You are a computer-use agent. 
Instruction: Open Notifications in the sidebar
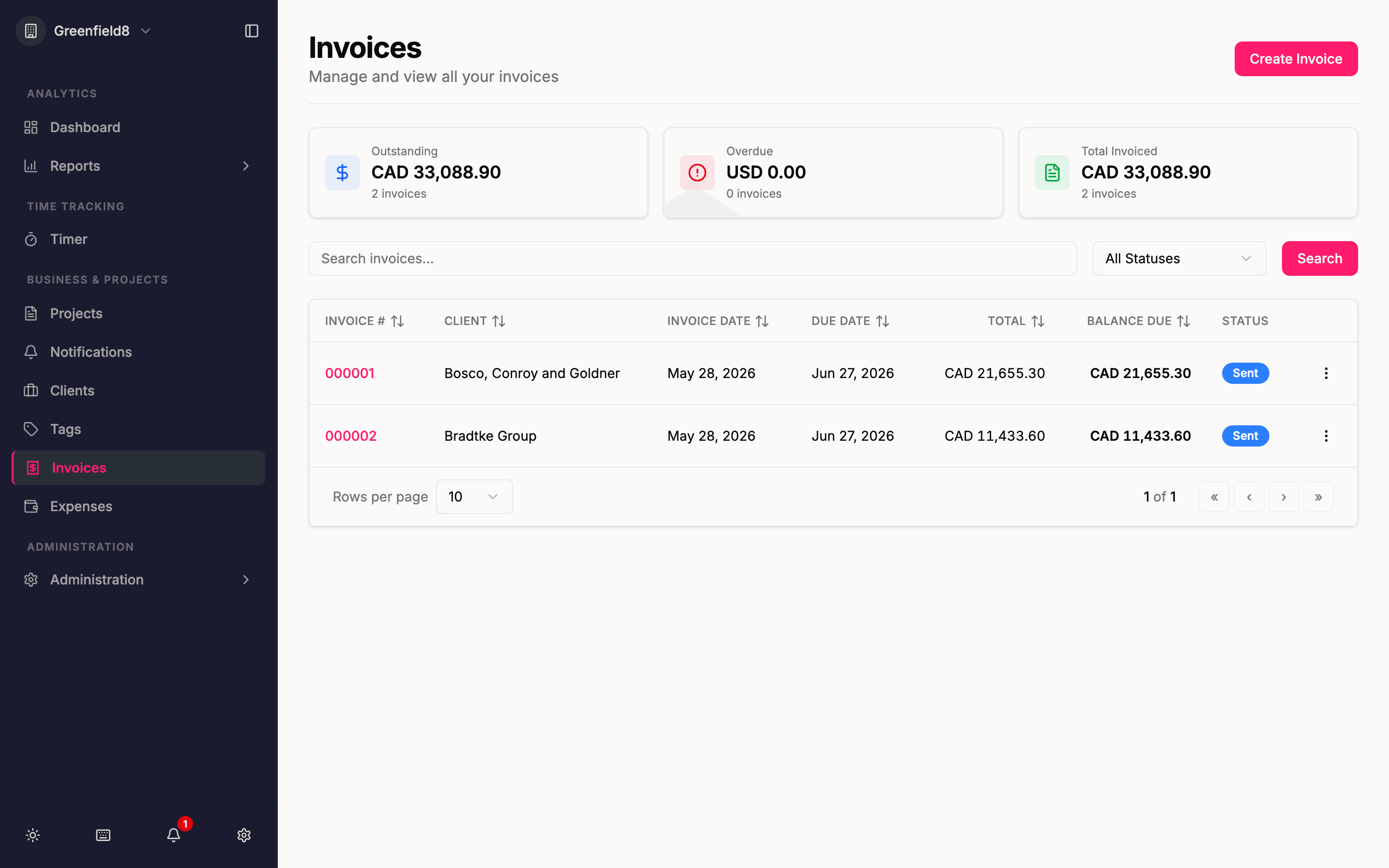click(x=139, y=352)
